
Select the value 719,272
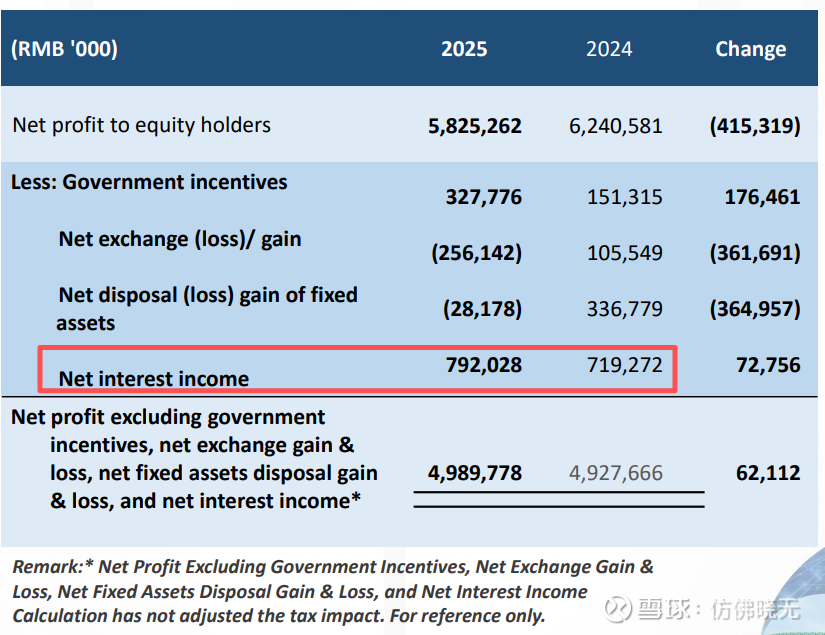pos(625,365)
